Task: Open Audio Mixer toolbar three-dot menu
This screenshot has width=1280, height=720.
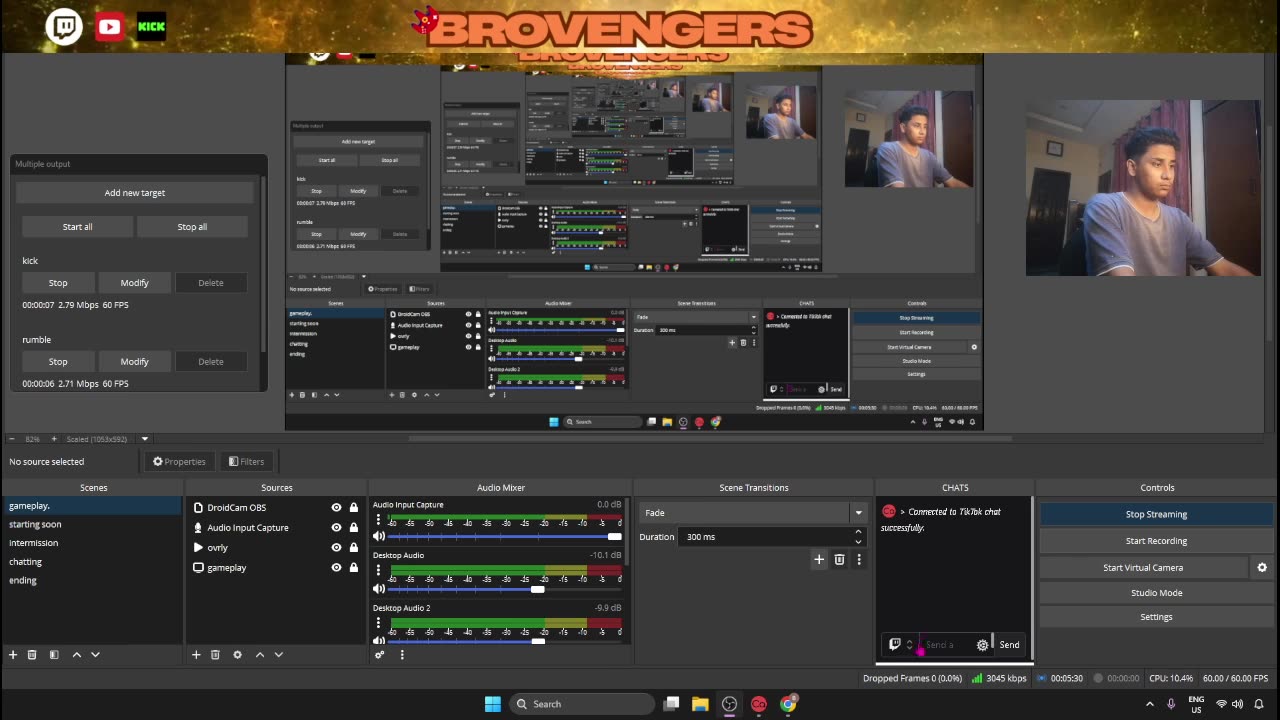Action: tap(402, 655)
